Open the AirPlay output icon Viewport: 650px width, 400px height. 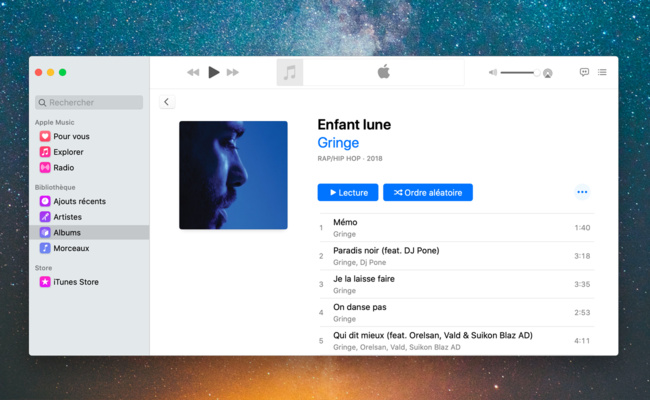pos(548,73)
